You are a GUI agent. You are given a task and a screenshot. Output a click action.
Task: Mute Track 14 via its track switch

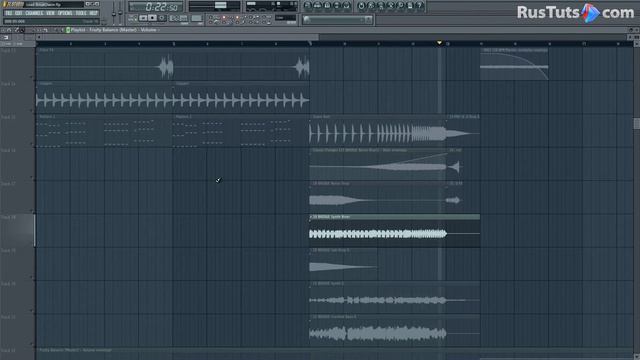31,110
